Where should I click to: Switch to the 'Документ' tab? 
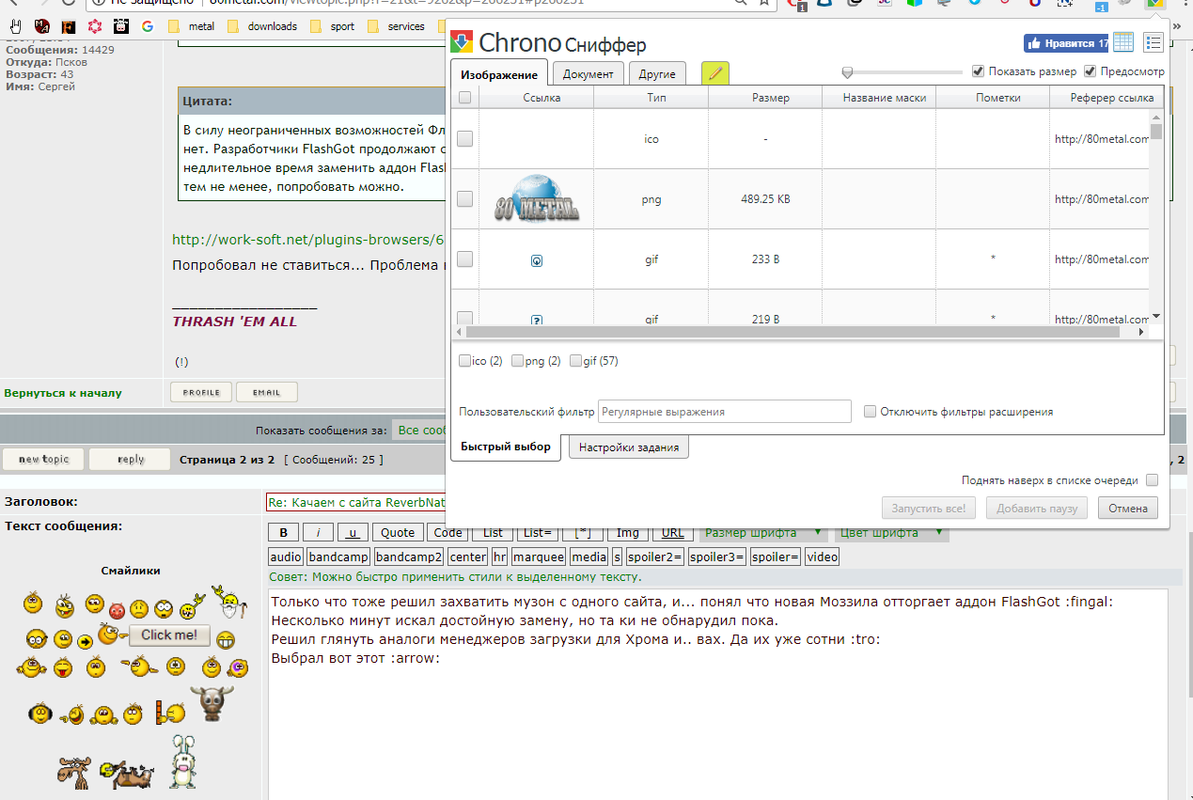coord(588,74)
